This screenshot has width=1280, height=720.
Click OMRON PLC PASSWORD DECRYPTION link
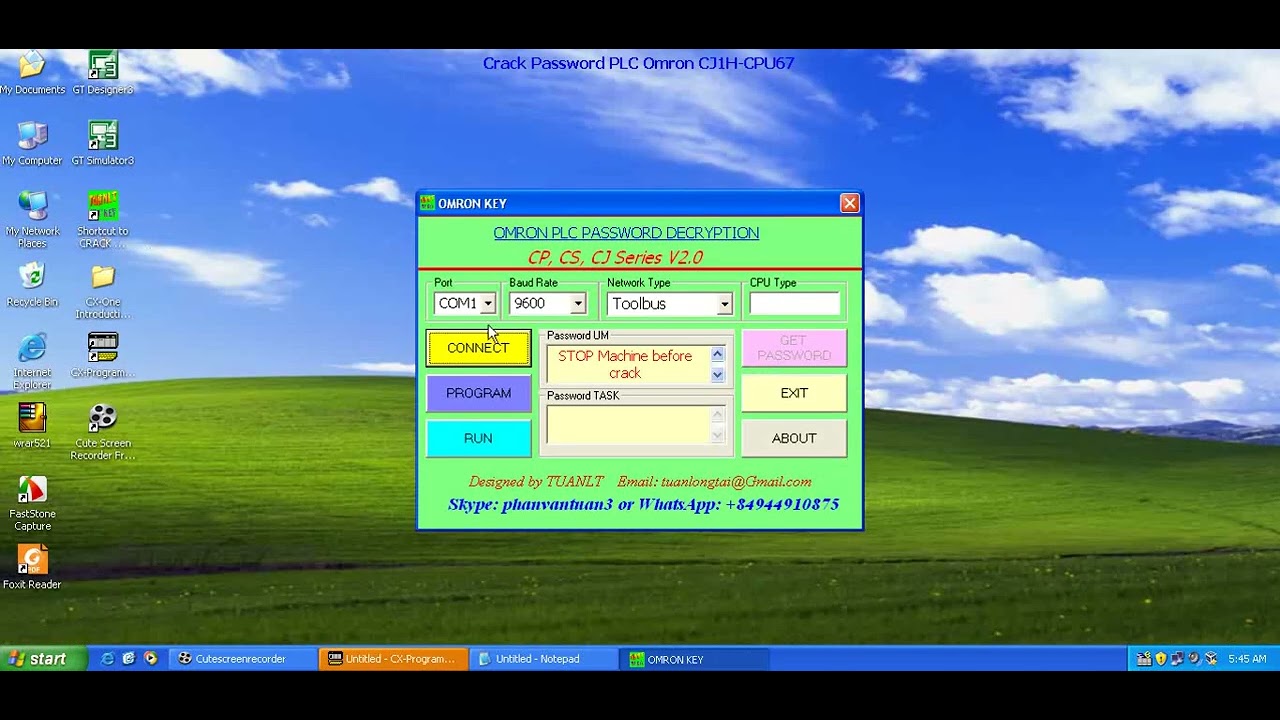[x=626, y=233]
